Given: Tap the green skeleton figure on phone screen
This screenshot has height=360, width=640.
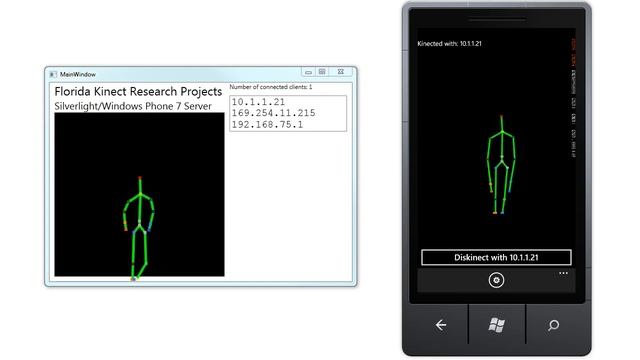Looking at the screenshot, I should 501,164.
